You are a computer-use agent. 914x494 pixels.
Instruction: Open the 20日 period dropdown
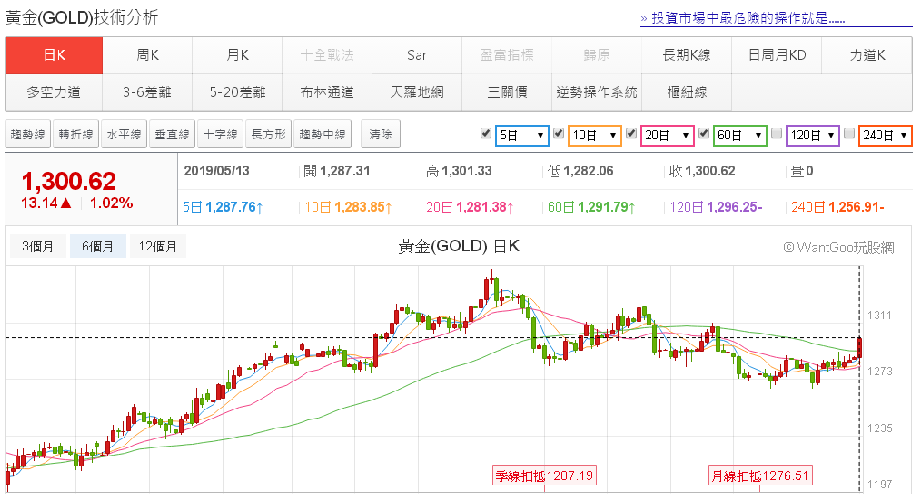pyautogui.click(x=668, y=134)
